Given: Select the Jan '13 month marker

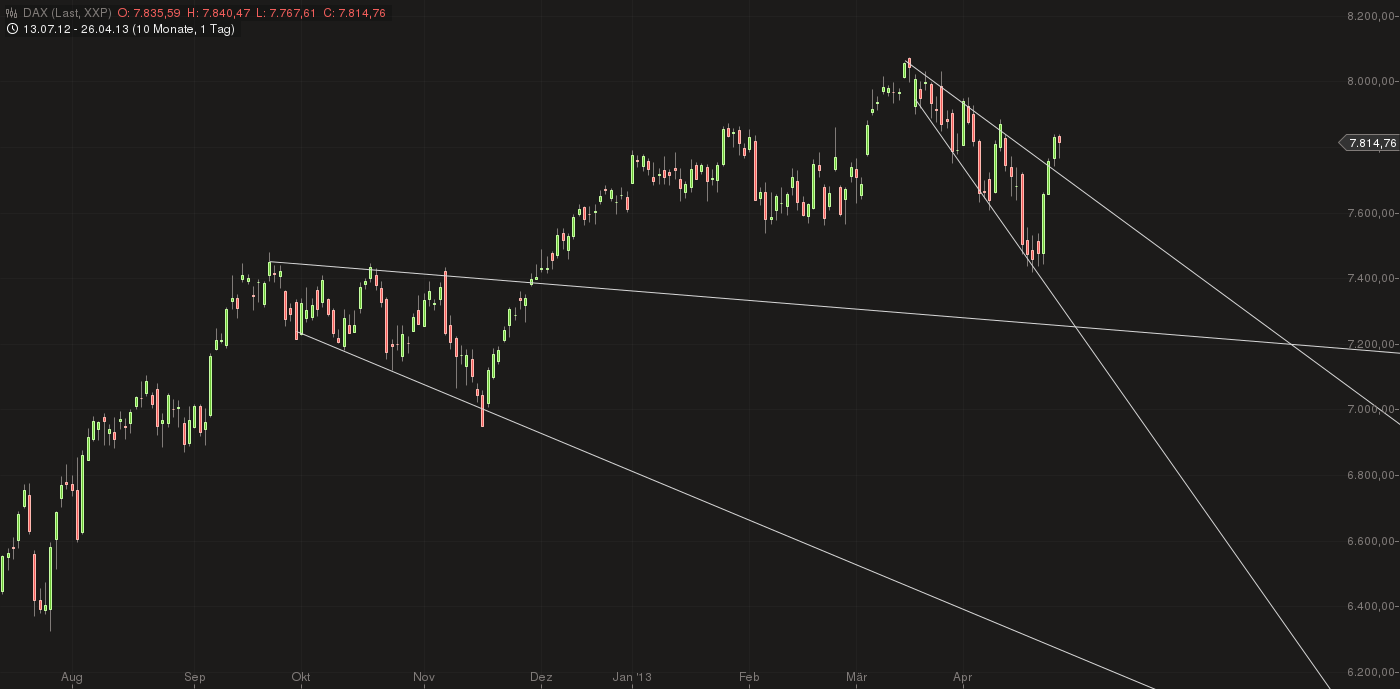Looking at the screenshot, I should pos(632,678).
